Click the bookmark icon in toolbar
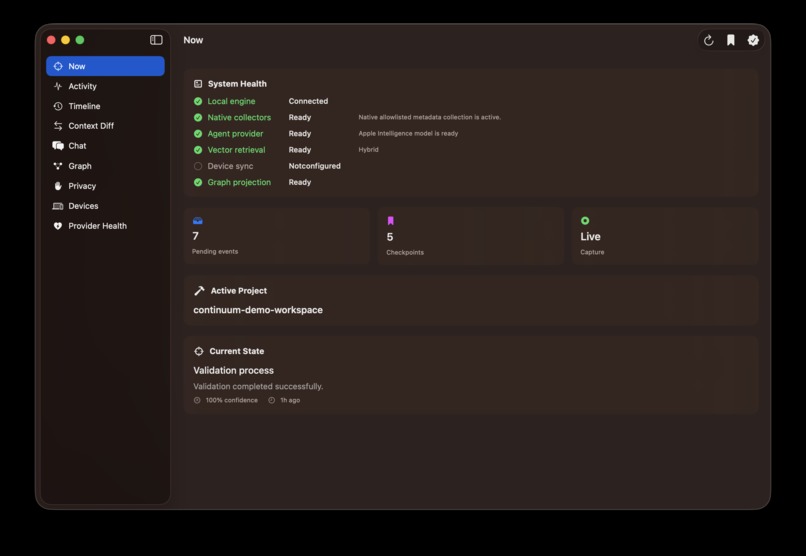This screenshot has height=556, width=806. [x=730, y=40]
